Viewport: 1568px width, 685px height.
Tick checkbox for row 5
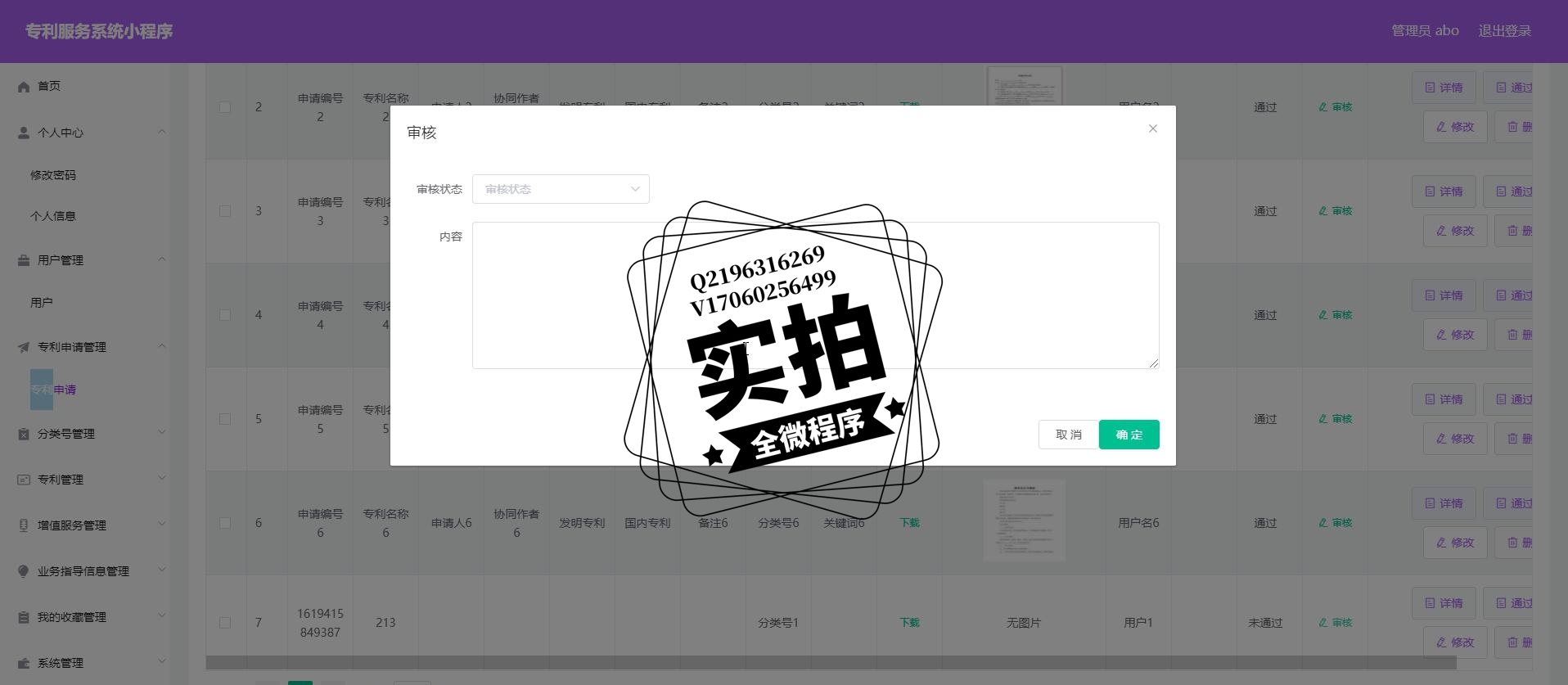pyautogui.click(x=225, y=419)
